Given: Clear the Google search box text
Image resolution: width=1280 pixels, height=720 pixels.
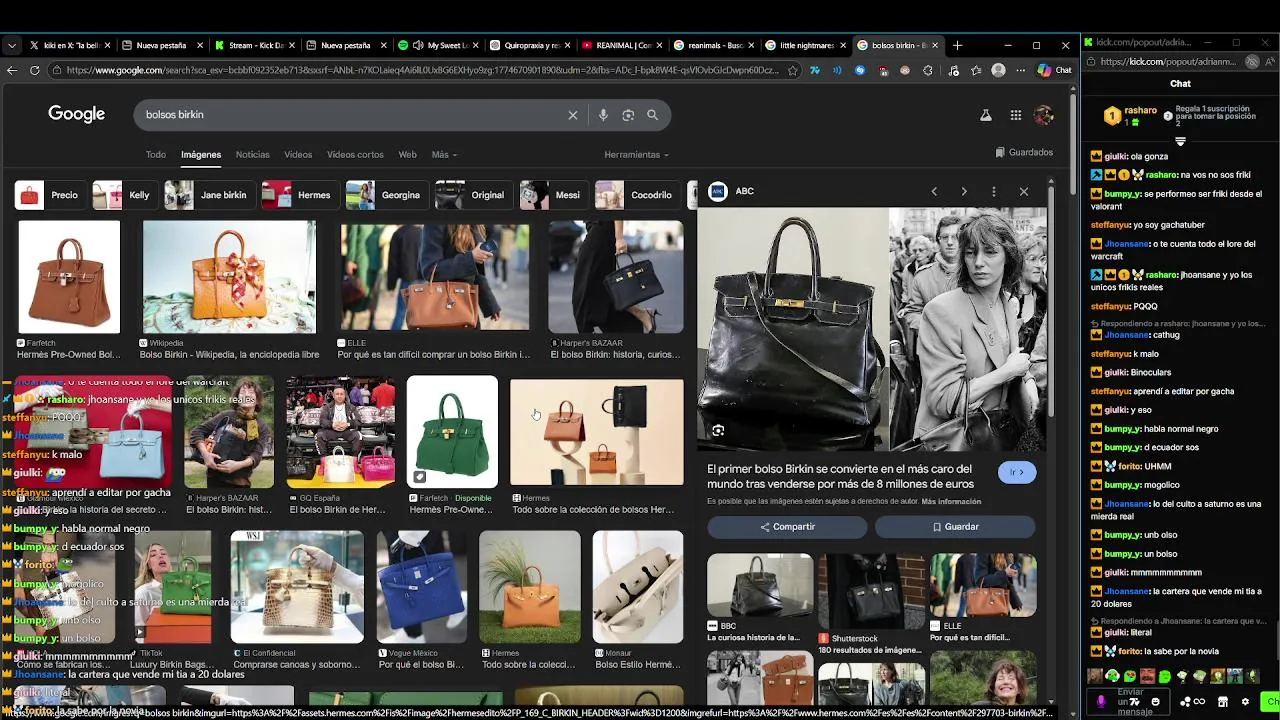Looking at the screenshot, I should pos(573,115).
